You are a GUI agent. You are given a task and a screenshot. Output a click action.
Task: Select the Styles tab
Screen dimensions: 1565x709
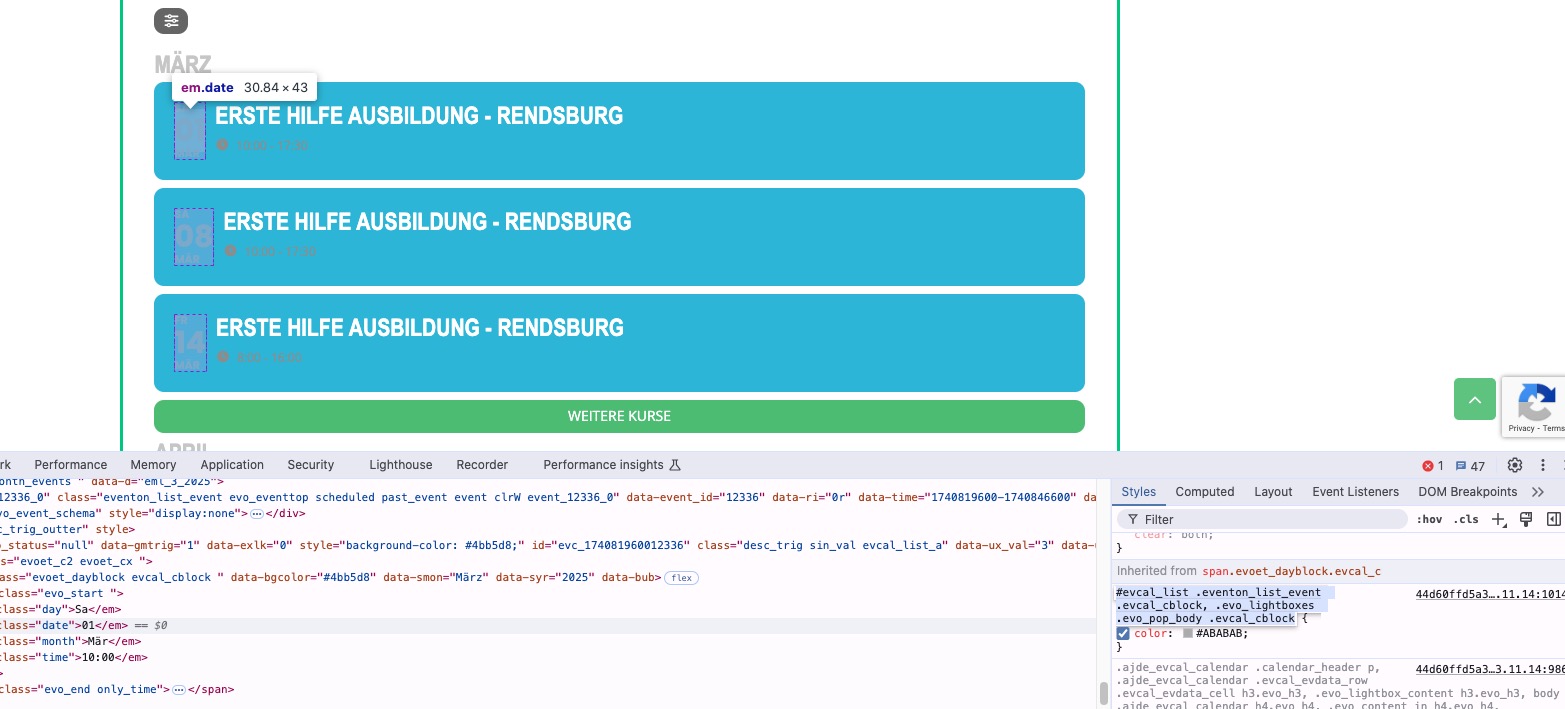click(x=1138, y=492)
